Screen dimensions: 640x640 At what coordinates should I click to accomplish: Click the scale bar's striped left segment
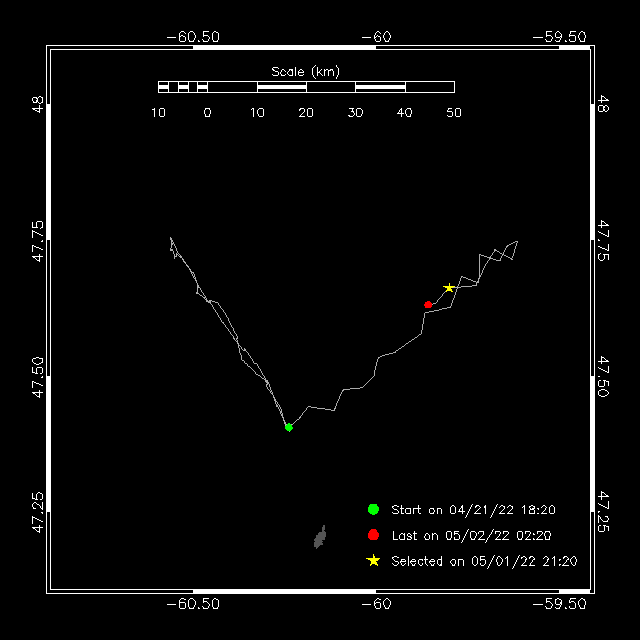click(x=183, y=87)
